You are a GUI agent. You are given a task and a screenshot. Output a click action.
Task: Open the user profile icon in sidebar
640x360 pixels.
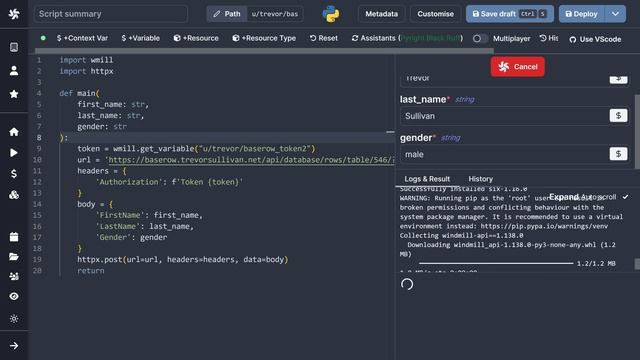click(14, 71)
